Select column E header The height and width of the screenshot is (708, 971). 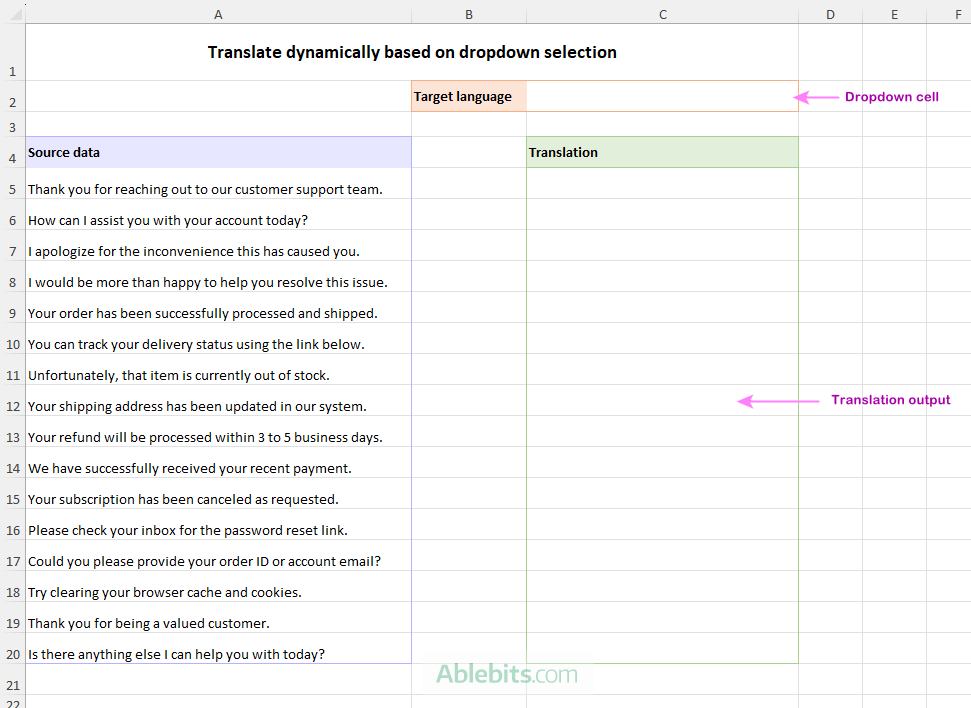pos(894,14)
